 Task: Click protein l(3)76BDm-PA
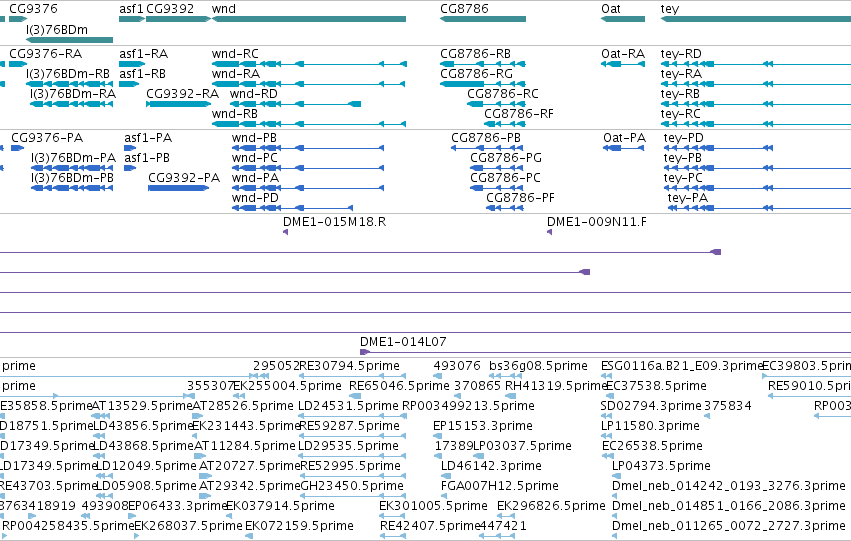click(x=73, y=158)
